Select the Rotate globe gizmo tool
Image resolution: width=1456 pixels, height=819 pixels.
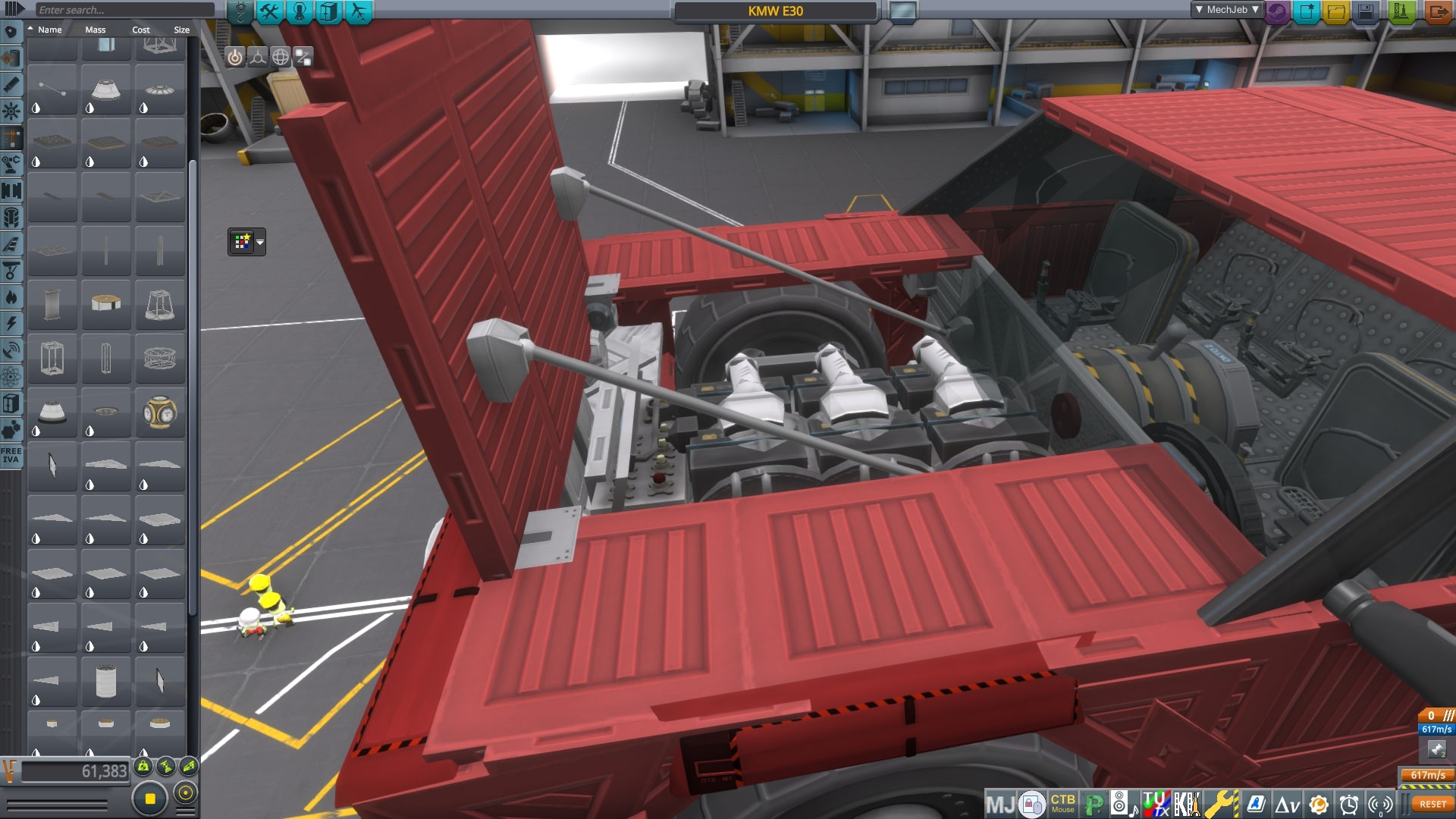pyautogui.click(x=281, y=57)
